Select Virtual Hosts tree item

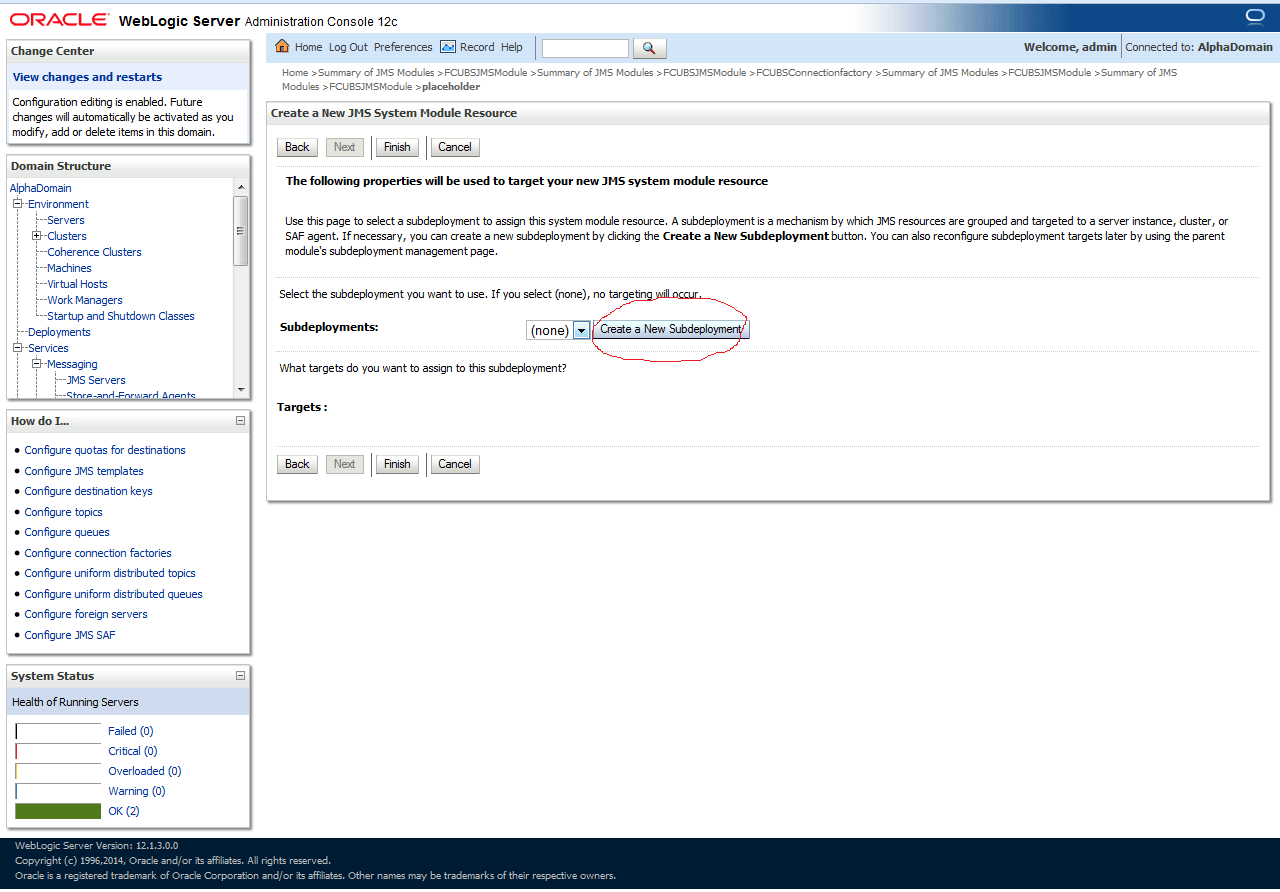[77, 284]
